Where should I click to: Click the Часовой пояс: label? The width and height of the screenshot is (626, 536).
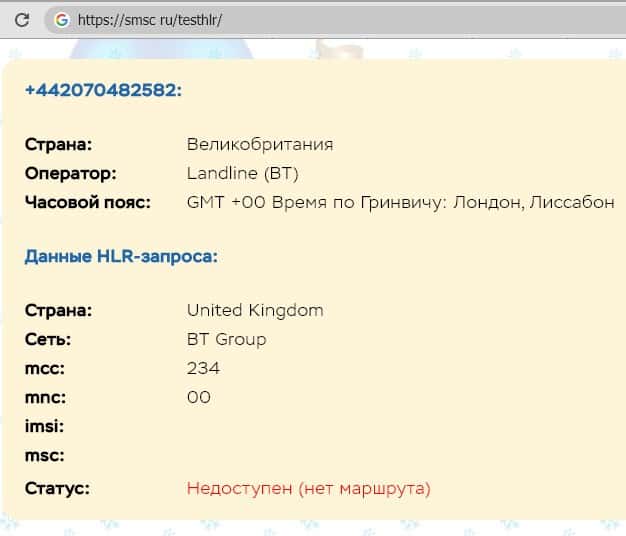(88, 202)
